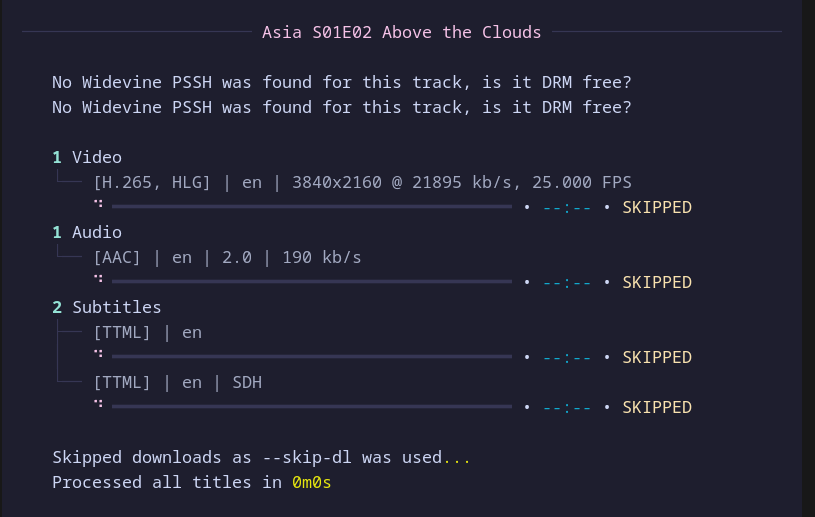The width and height of the screenshot is (815, 517).
Task: Click the Audio track's SKIPPED status
Action: click(657, 282)
